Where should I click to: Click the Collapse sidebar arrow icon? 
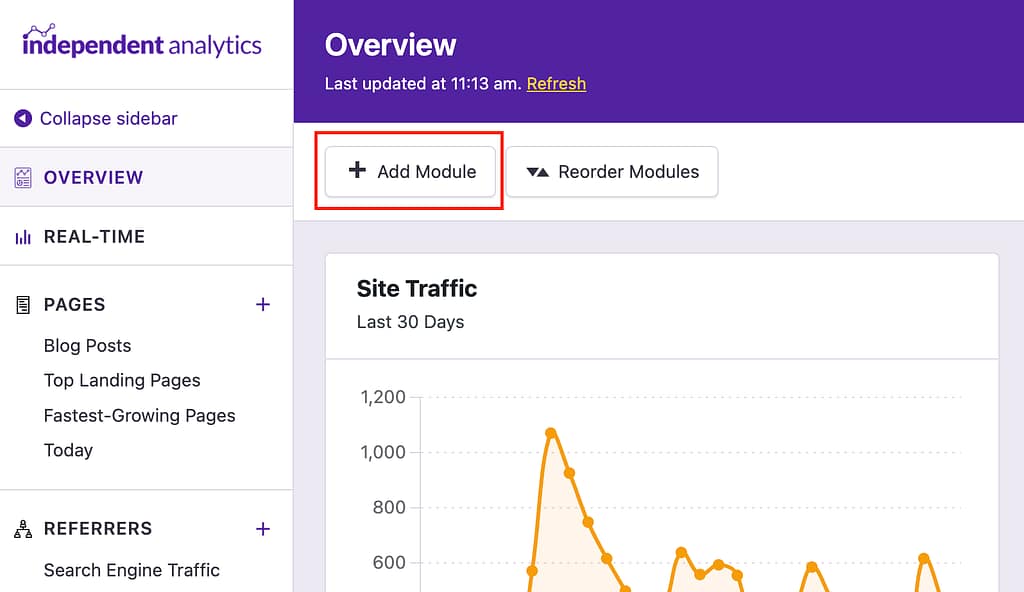click(x=22, y=118)
